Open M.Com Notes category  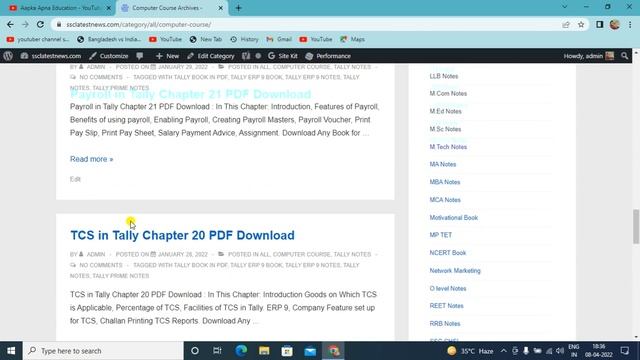pyautogui.click(x=448, y=93)
